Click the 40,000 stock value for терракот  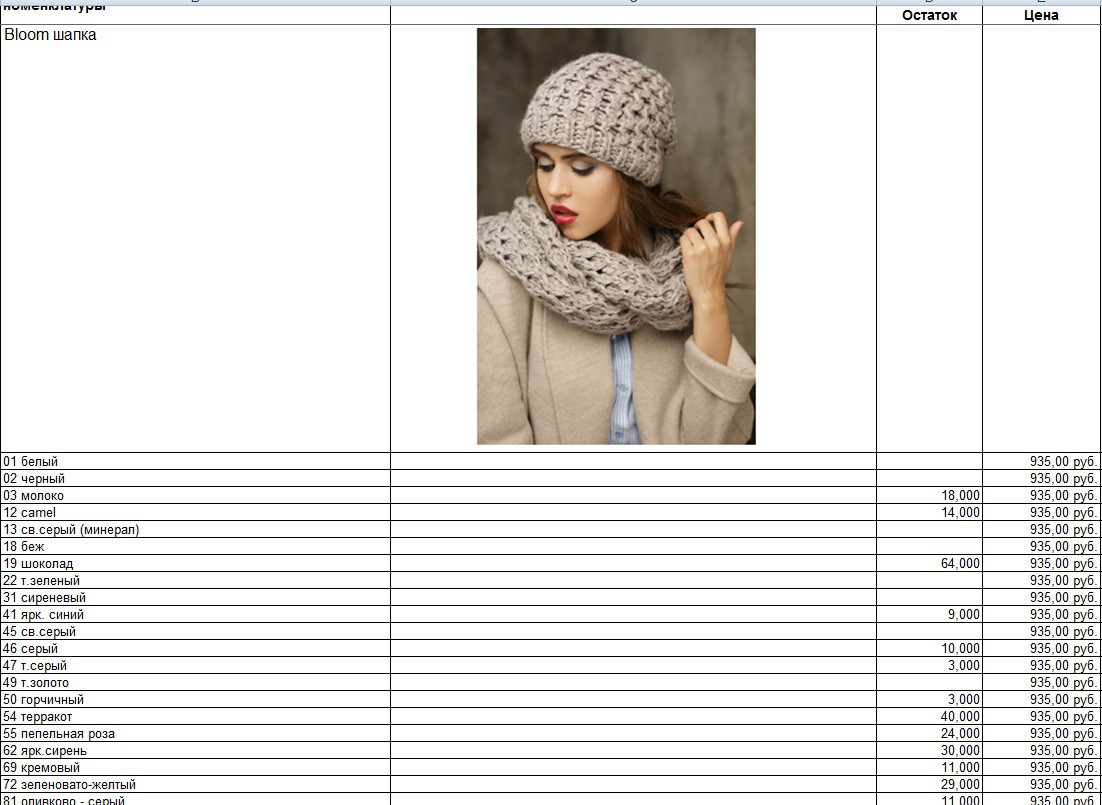tap(960, 717)
